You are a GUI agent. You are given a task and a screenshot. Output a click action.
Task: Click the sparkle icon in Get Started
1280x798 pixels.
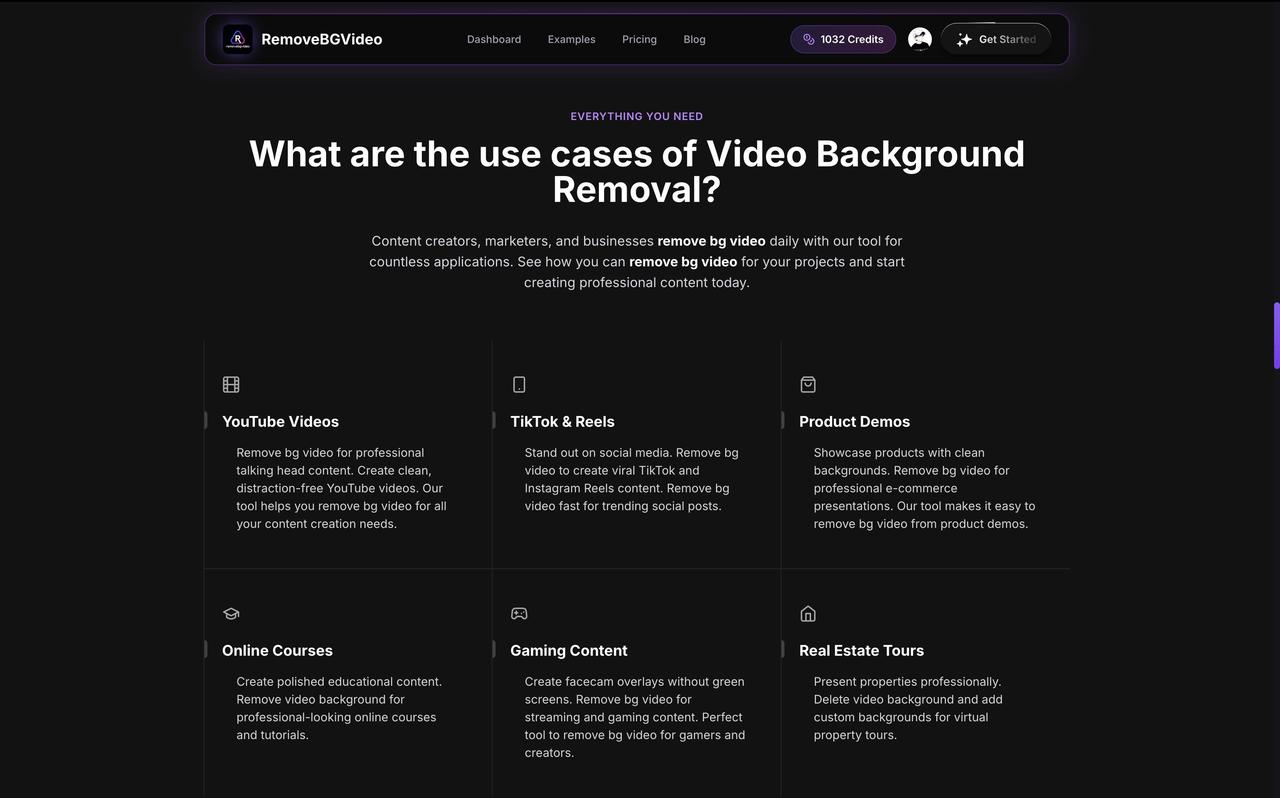point(964,39)
